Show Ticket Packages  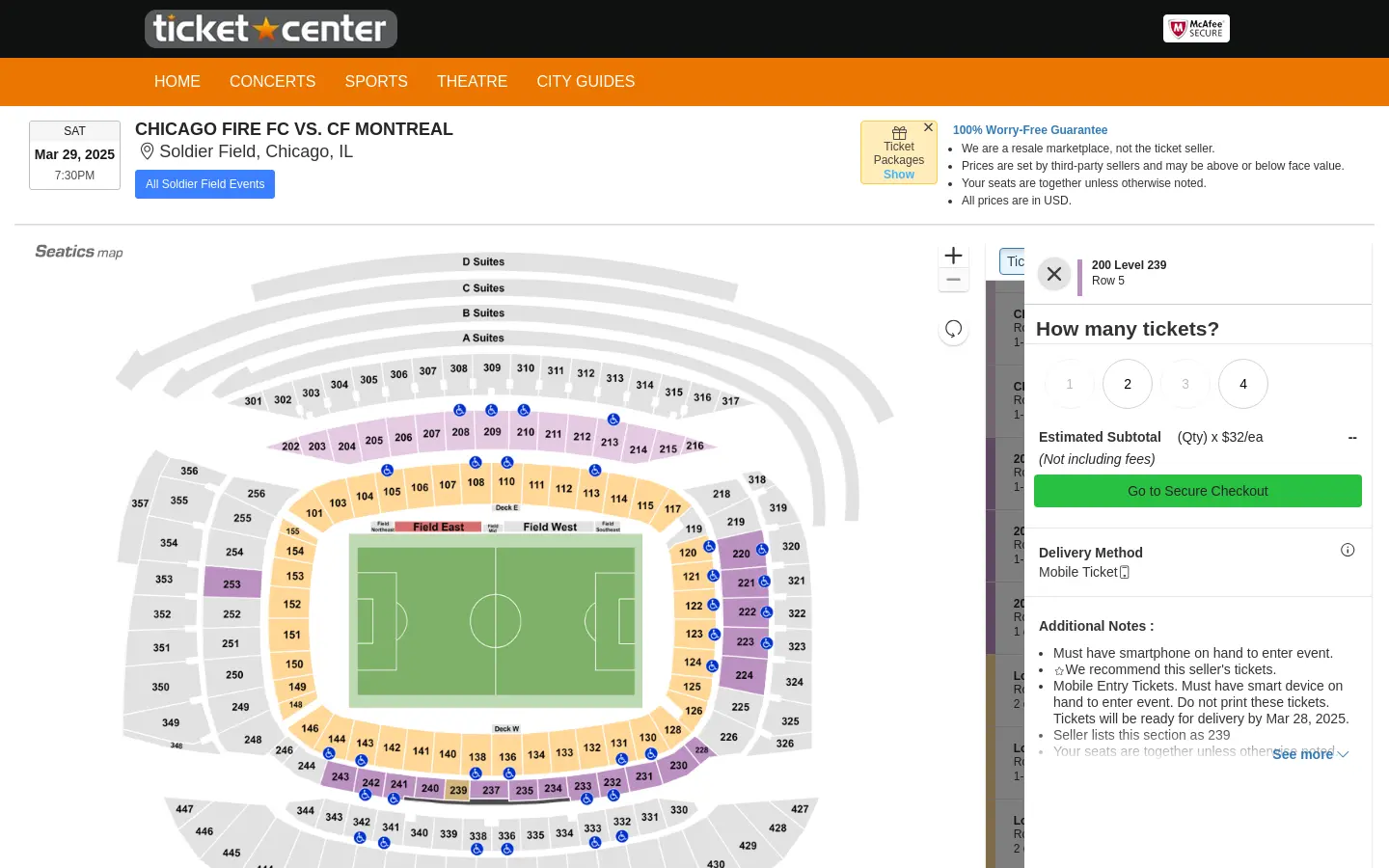pyautogui.click(x=899, y=175)
